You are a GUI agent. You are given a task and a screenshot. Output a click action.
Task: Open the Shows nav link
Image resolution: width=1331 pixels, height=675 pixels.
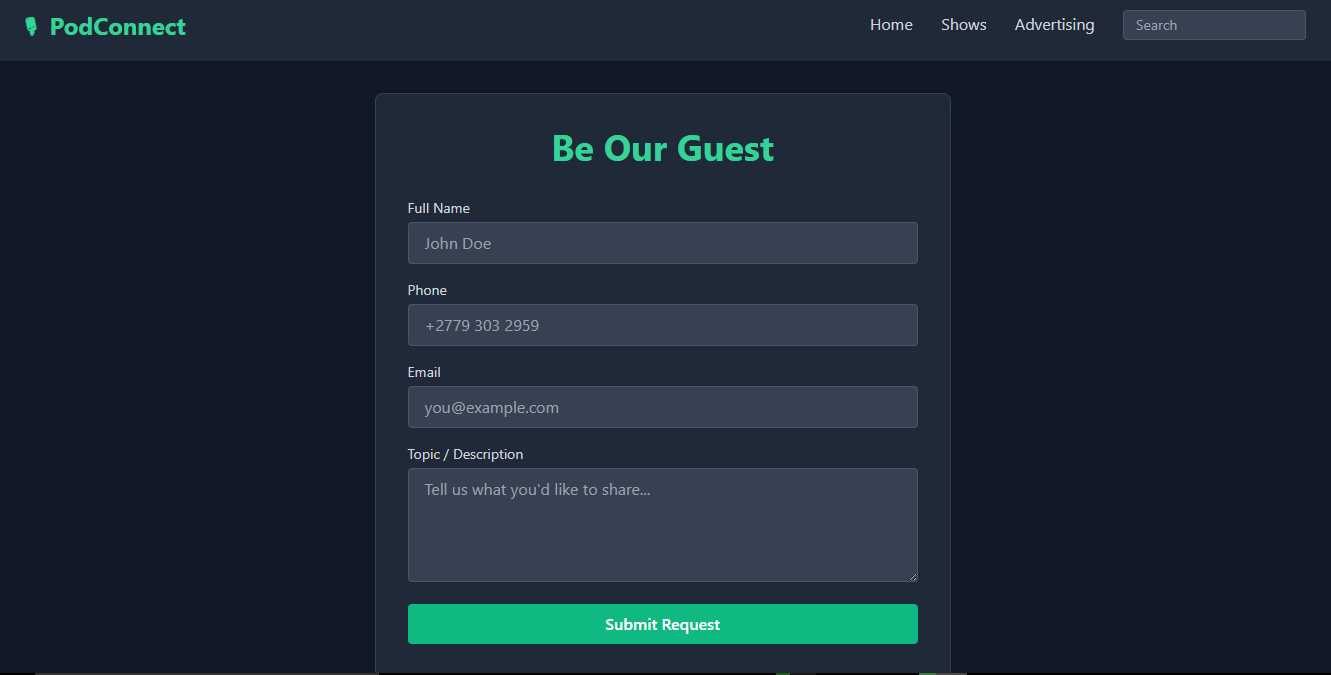point(963,25)
